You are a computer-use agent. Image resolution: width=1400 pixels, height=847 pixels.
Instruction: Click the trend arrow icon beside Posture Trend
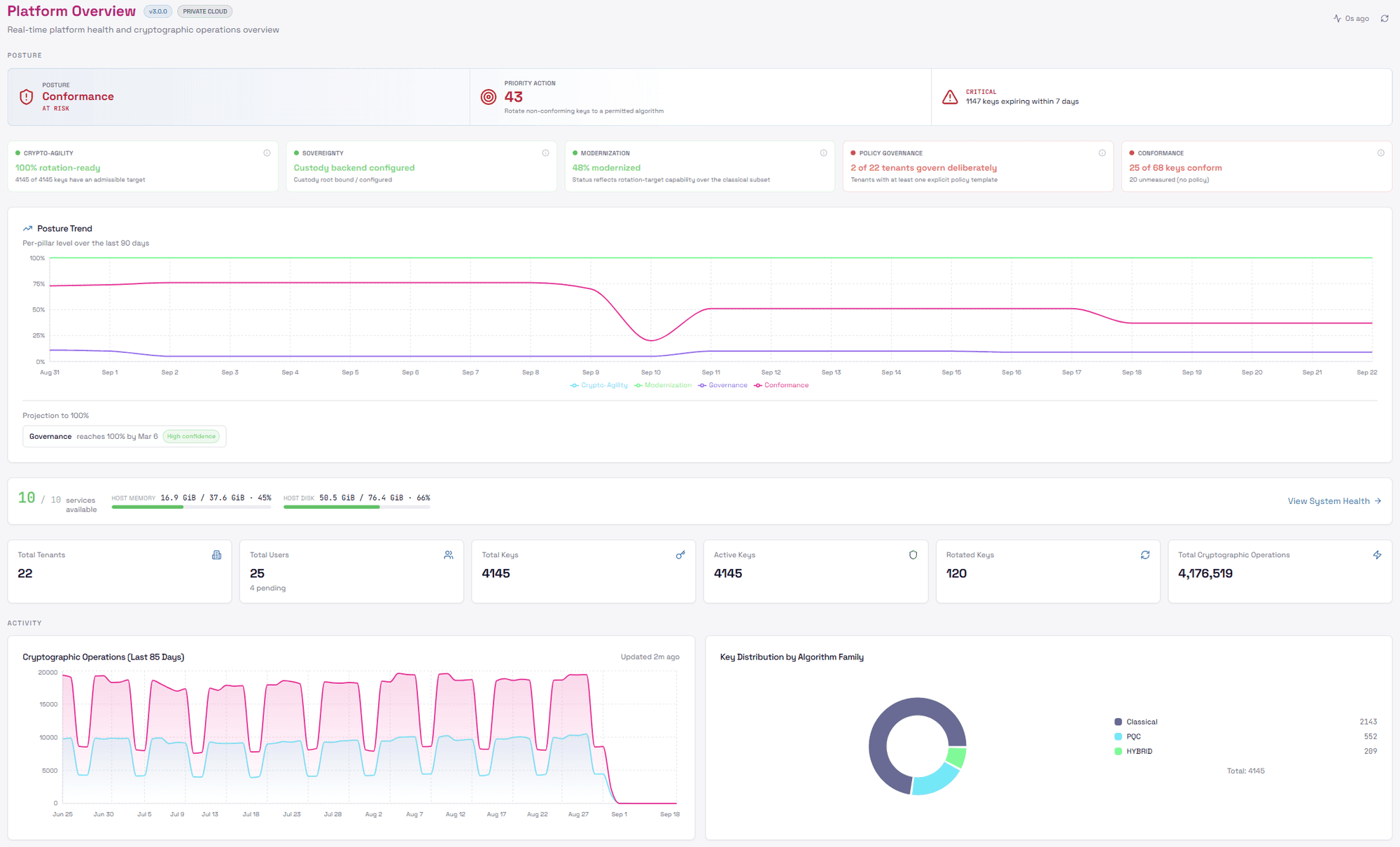tap(27, 229)
